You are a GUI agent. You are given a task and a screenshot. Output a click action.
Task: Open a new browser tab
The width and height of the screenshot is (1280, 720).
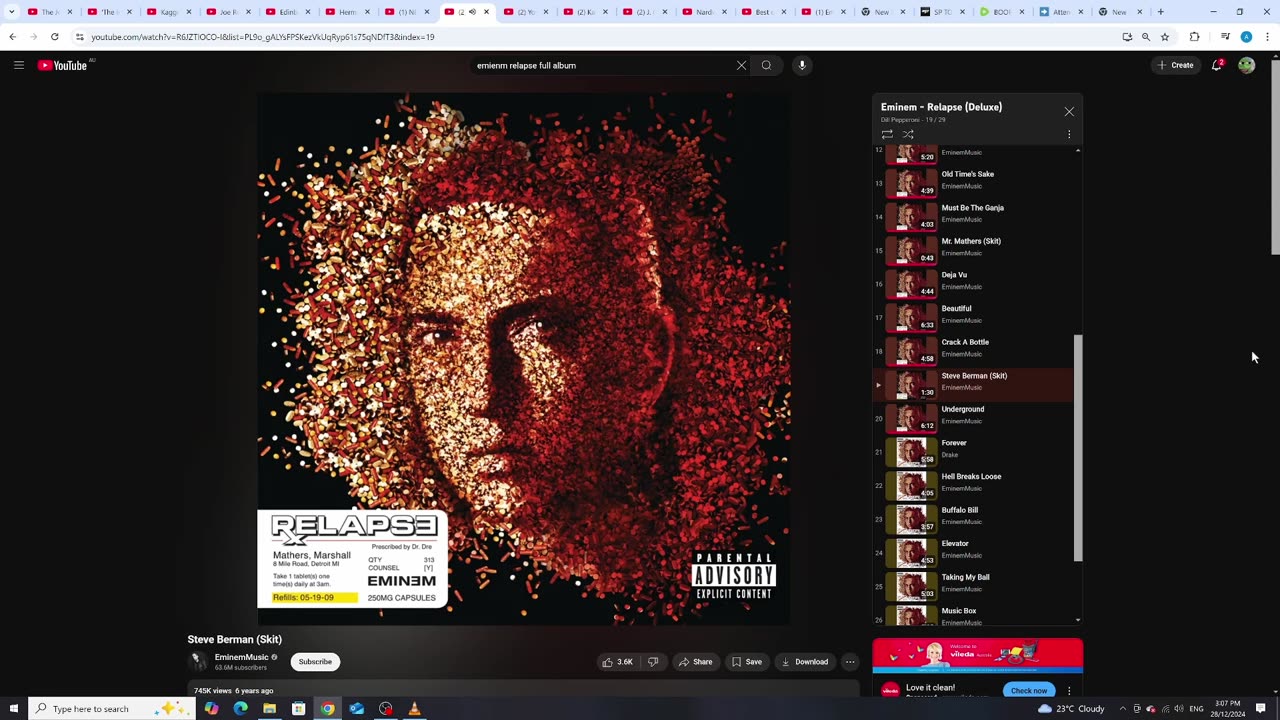point(1161,12)
